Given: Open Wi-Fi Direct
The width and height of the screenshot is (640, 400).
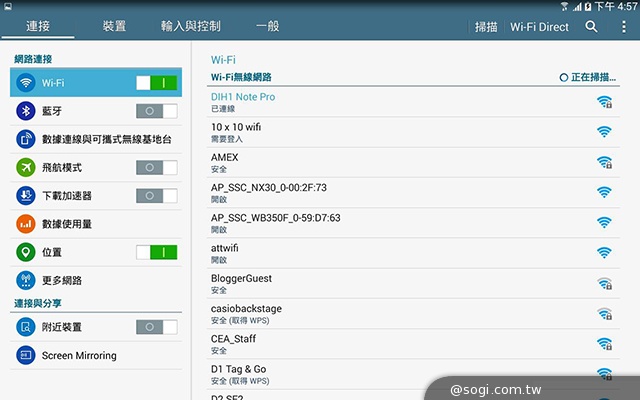Looking at the screenshot, I should [539, 27].
